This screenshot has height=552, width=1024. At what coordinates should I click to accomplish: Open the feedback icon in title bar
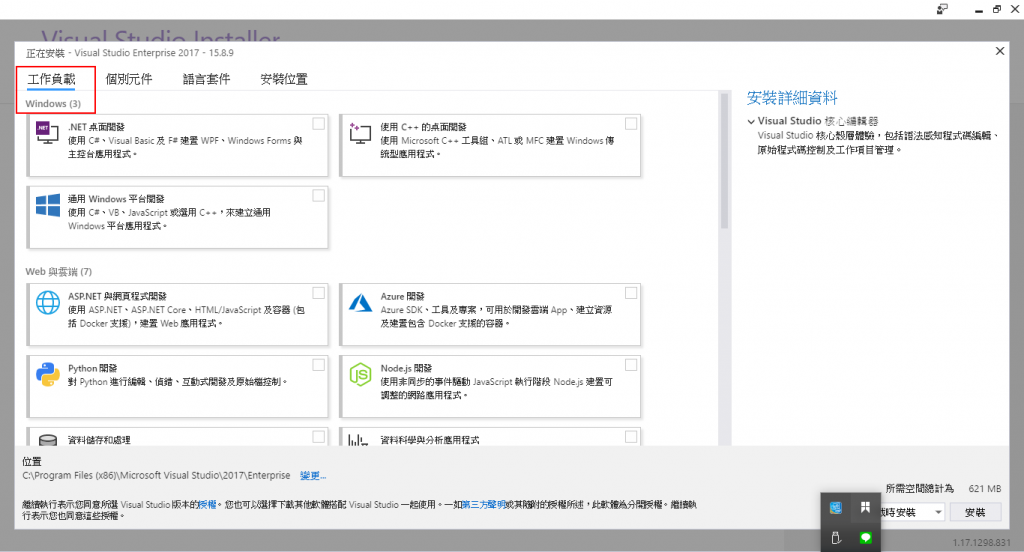[x=942, y=9]
